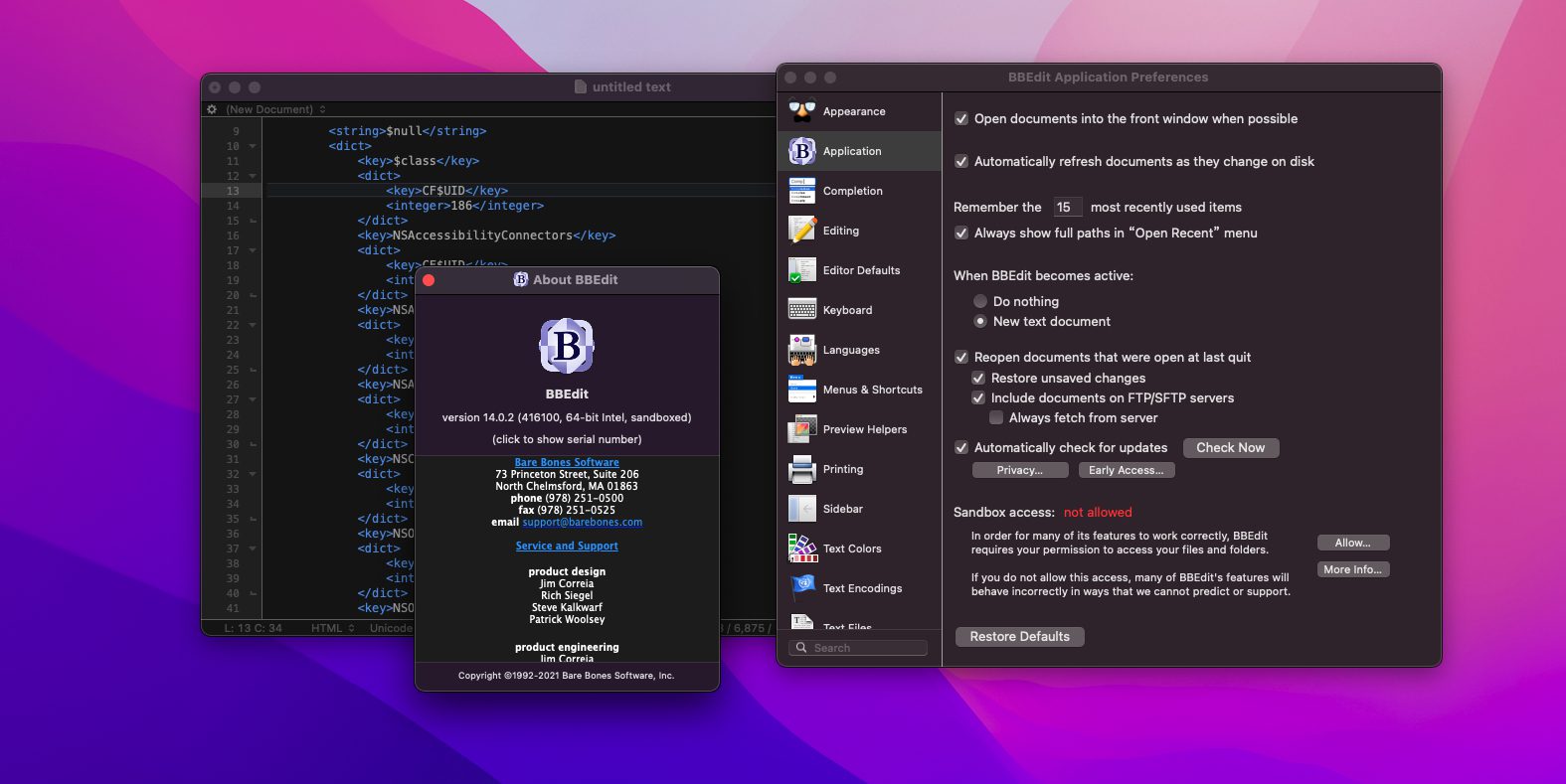Uncheck Automatically refresh documents as they change
Screen dimensions: 1566x784
[961, 161]
